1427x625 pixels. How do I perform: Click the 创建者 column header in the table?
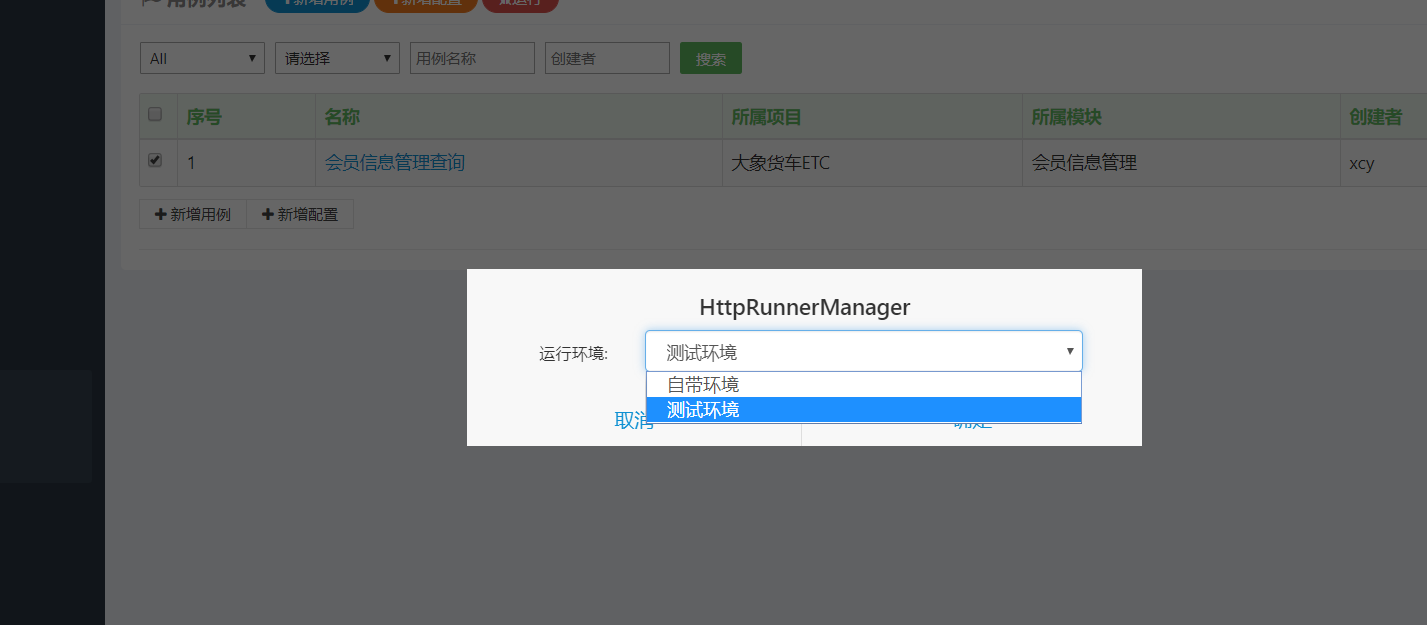click(1376, 117)
